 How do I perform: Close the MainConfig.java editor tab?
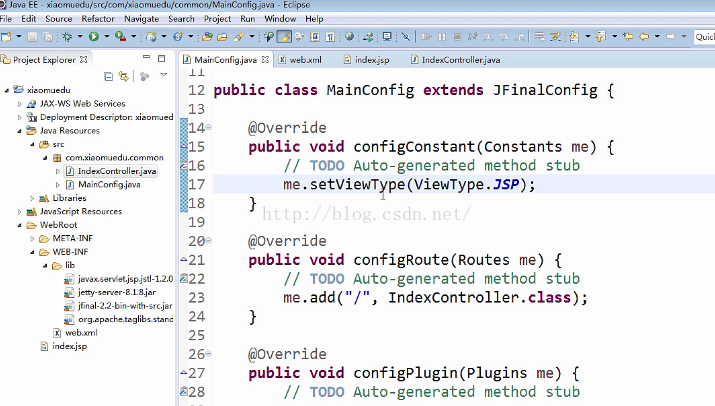coord(265,60)
